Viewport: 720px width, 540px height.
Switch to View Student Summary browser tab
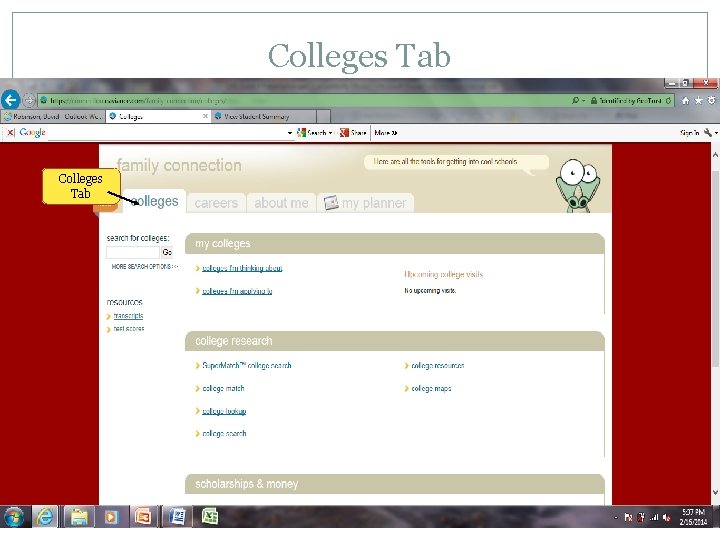pyautogui.click(x=263, y=116)
